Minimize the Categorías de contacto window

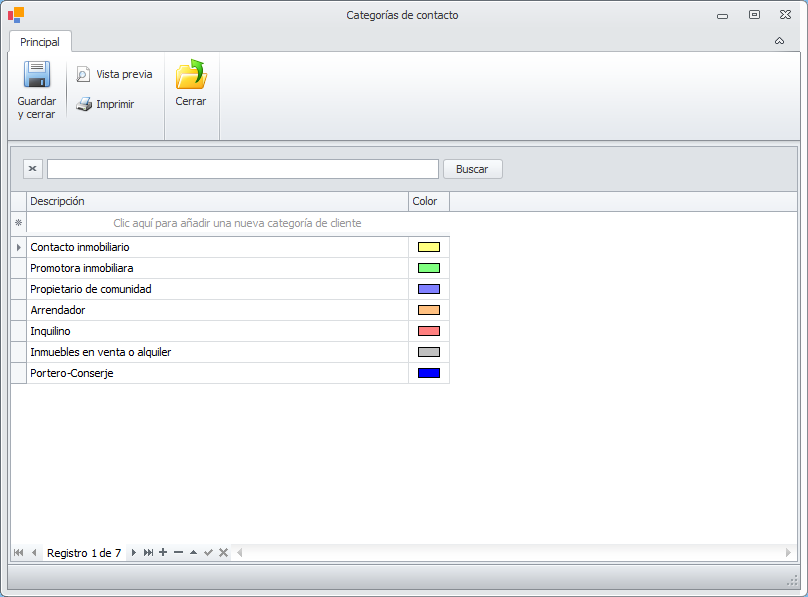coord(722,16)
